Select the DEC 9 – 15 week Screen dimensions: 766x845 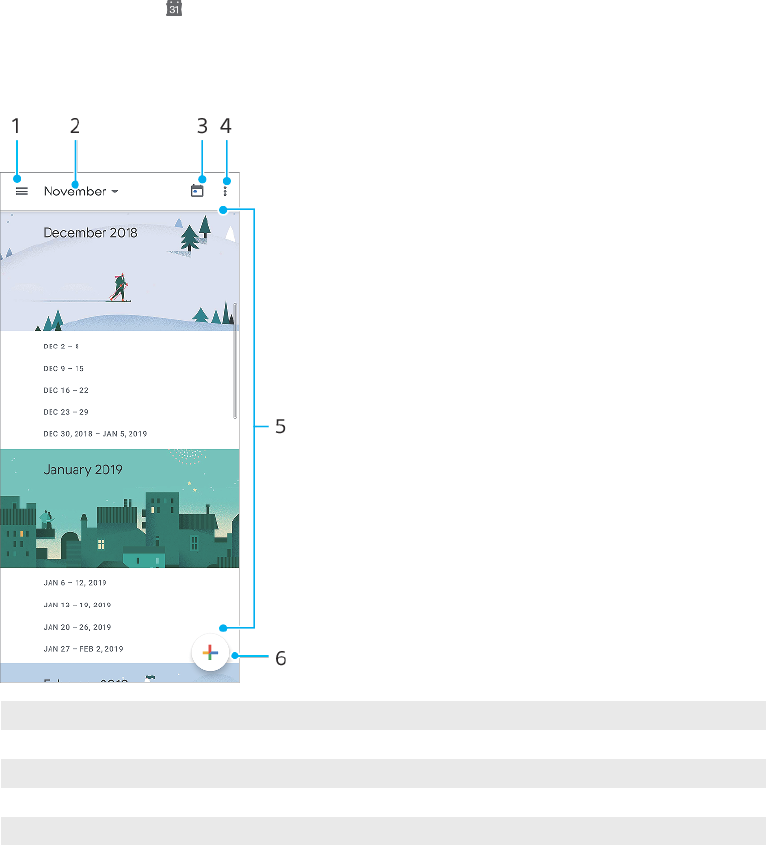pos(64,369)
